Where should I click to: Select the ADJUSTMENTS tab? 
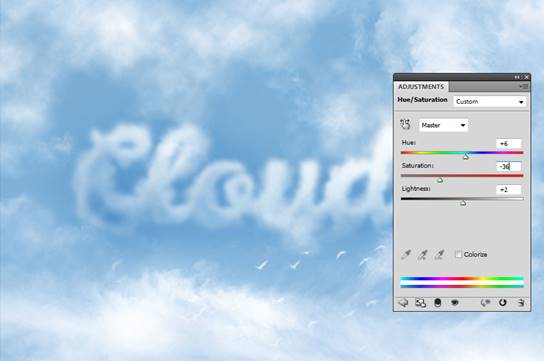(x=421, y=86)
